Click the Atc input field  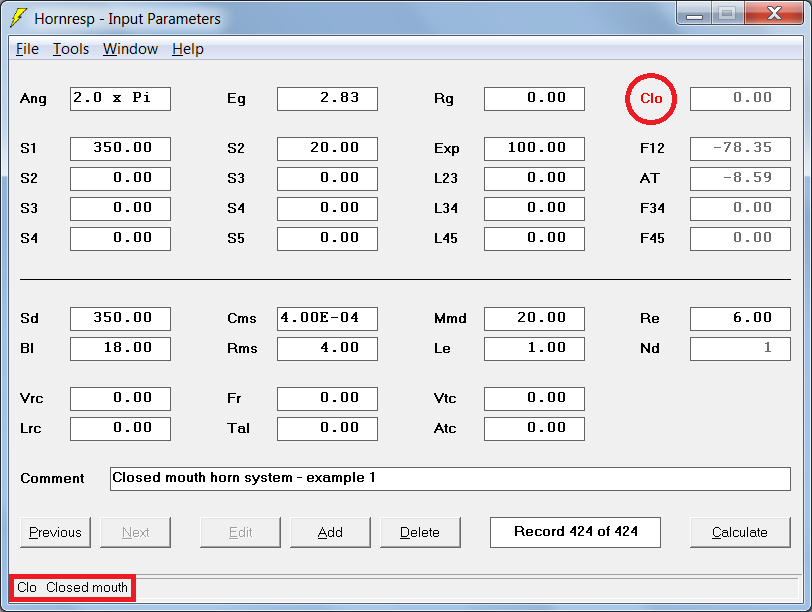(534, 429)
